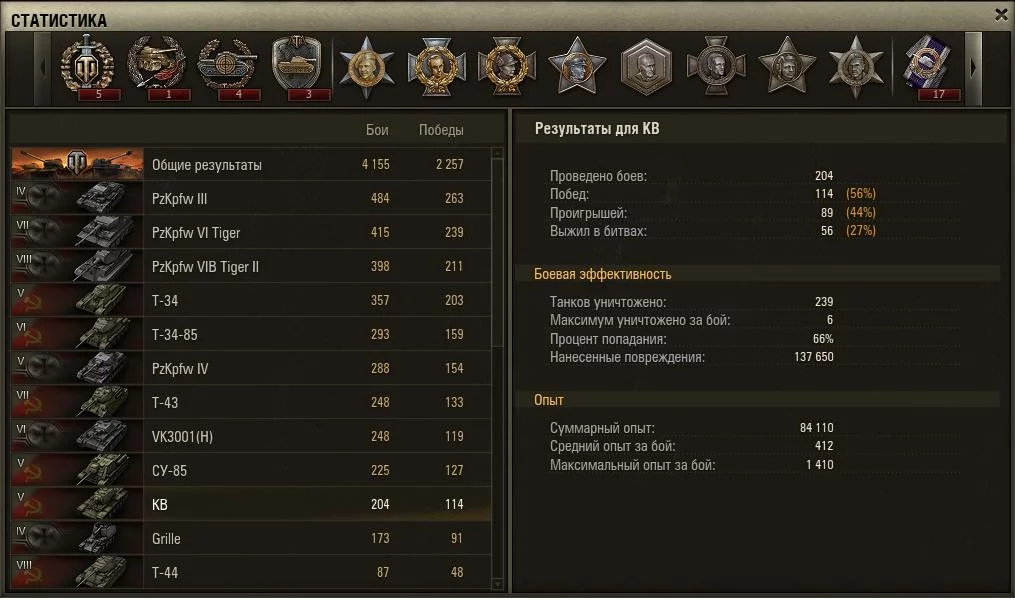This screenshot has width=1015, height=600.
Task: Show previous medals with the left arrow
Action: 43,67
